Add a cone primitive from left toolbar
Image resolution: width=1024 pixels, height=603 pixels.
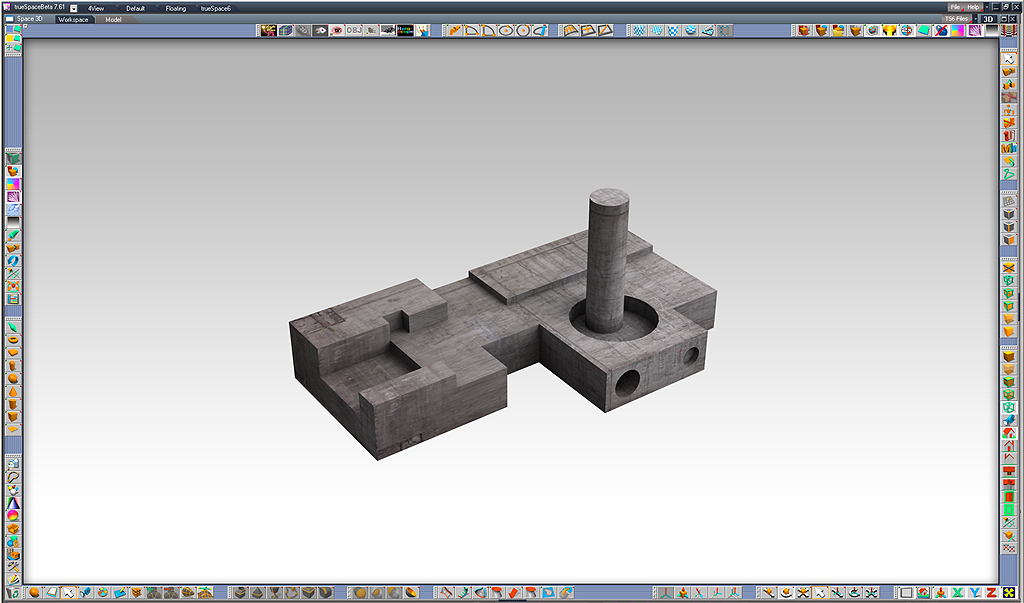point(13,392)
